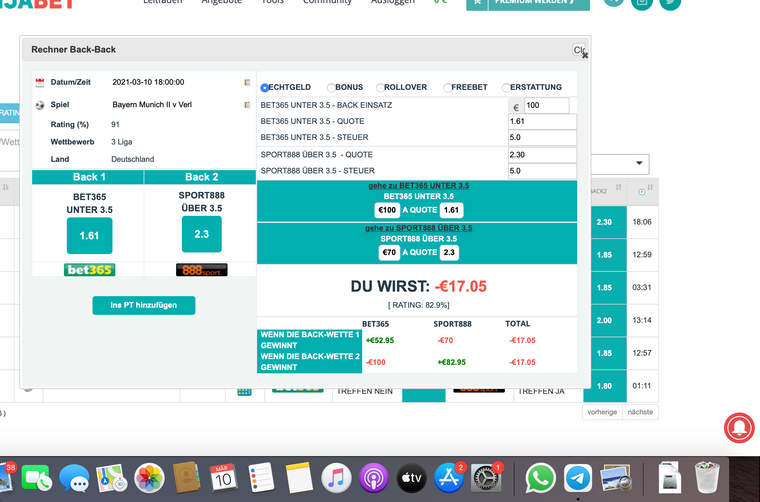Image resolution: width=760 pixels, height=502 pixels.
Task: Click the DU WIRST -€17.05 result text
Action: click(419, 286)
